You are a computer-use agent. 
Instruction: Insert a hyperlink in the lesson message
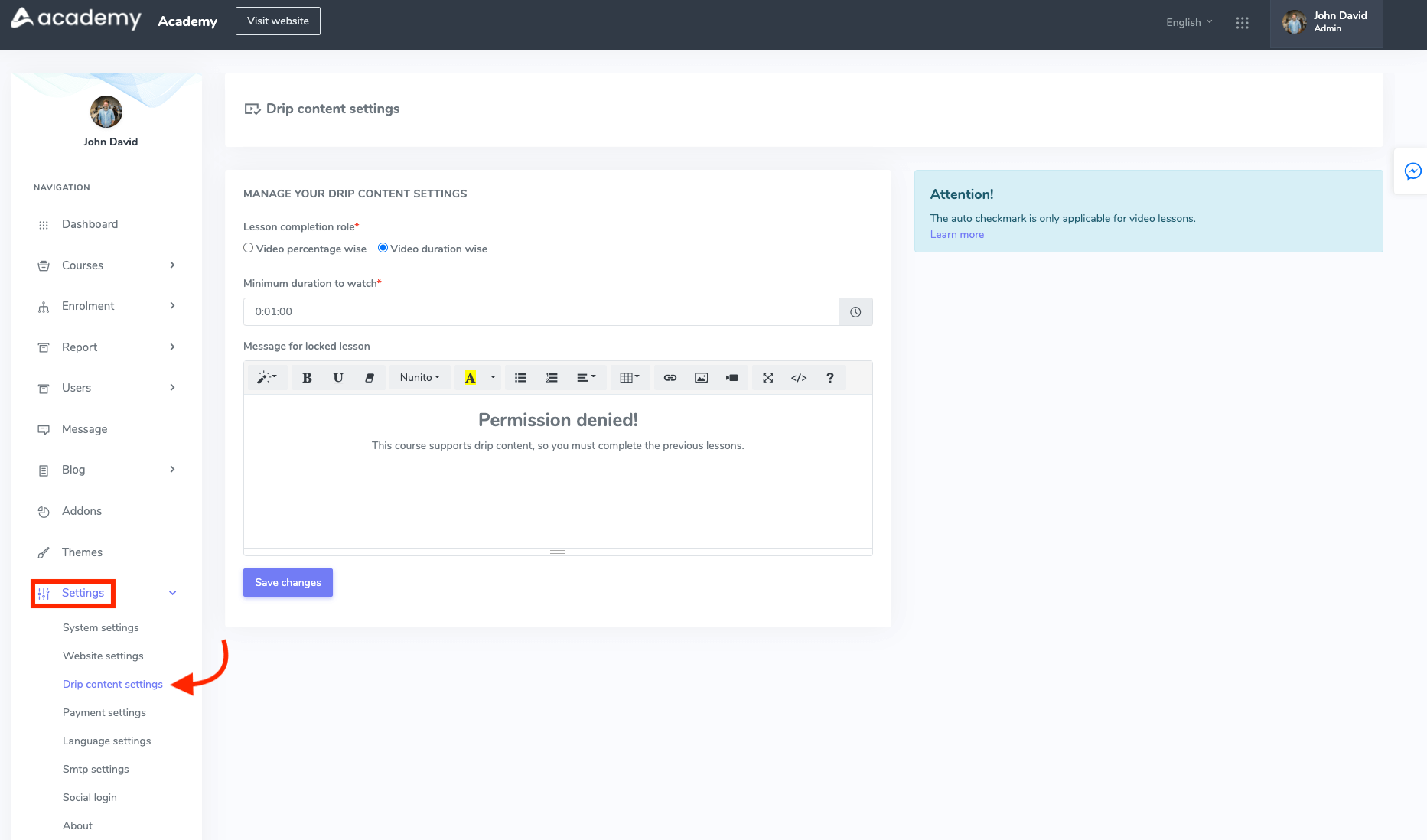coord(670,377)
